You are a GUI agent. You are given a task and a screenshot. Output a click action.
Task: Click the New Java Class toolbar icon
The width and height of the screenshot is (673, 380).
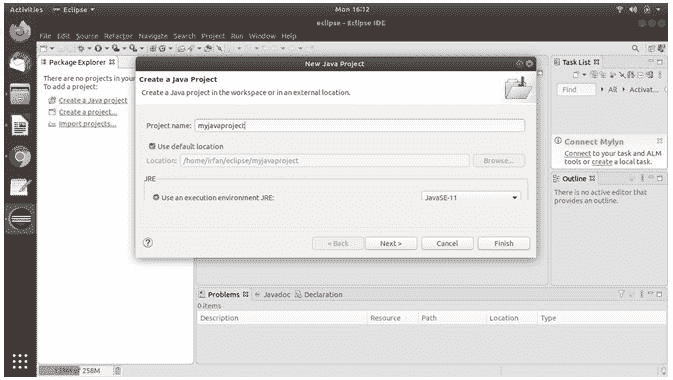pyautogui.click(x=162, y=49)
